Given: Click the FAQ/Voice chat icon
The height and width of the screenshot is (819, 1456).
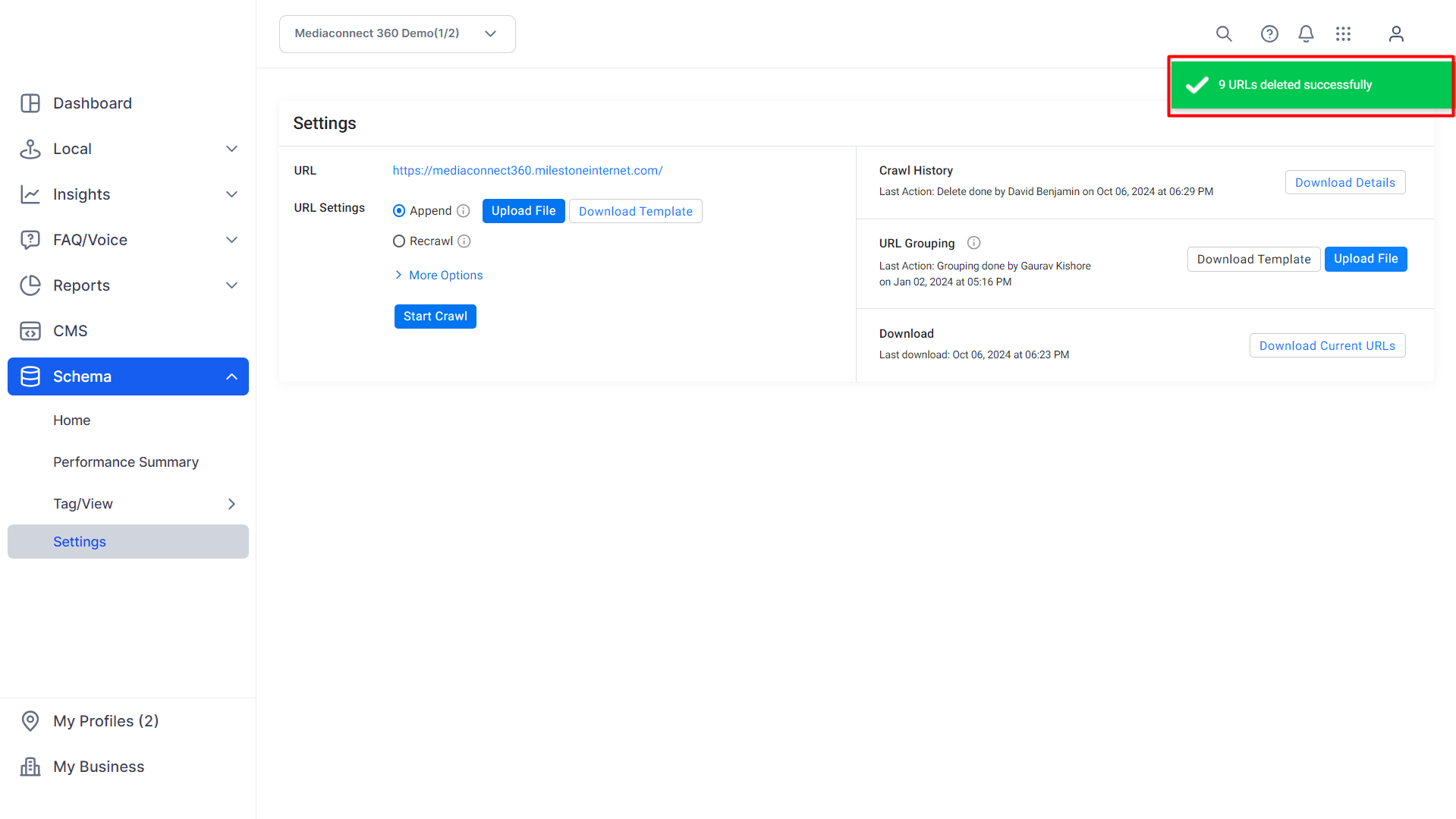Looking at the screenshot, I should [x=30, y=240].
